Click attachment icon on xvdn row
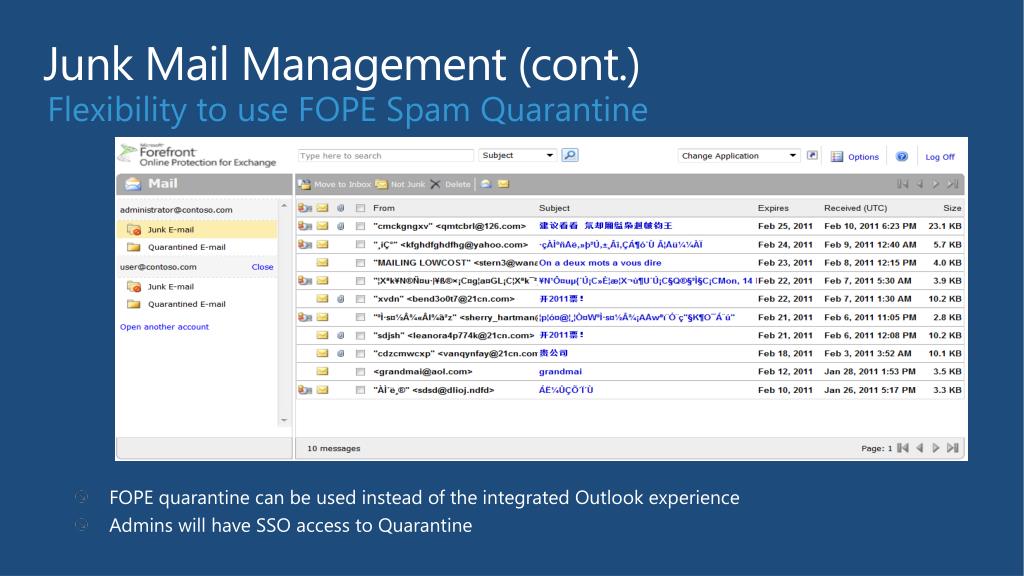Viewport: 1024px width, 576px height. pos(340,298)
